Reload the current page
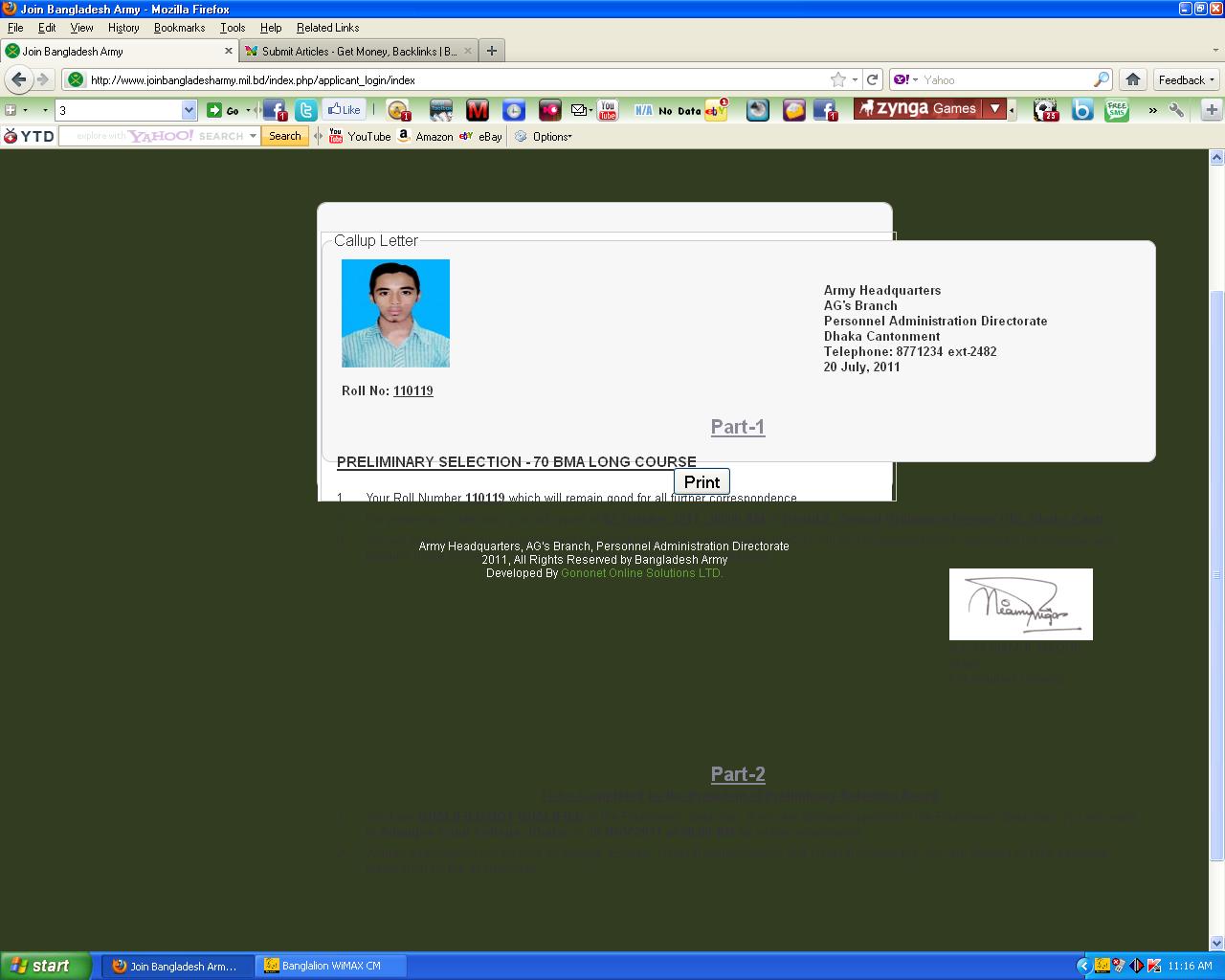This screenshot has width=1225, height=980. pyautogui.click(x=872, y=79)
